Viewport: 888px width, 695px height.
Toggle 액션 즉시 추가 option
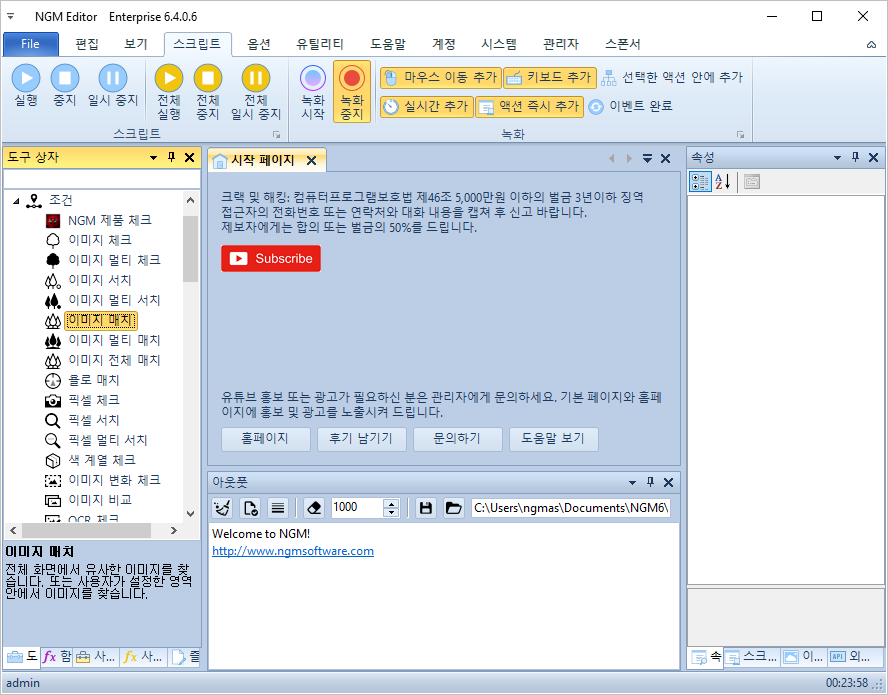coord(530,106)
